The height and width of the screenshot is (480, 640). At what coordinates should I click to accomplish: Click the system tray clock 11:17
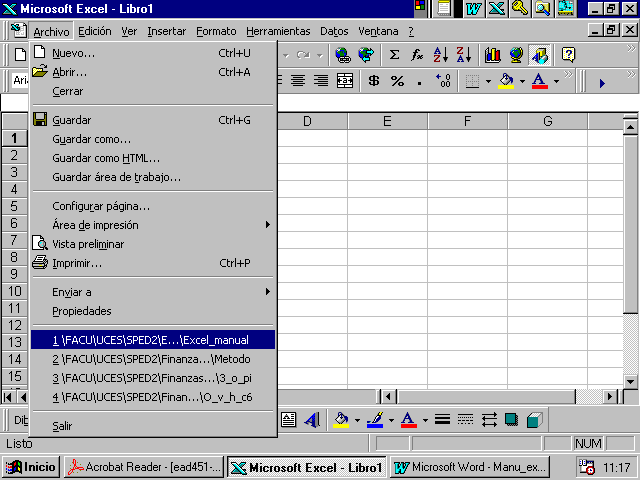tap(616, 467)
